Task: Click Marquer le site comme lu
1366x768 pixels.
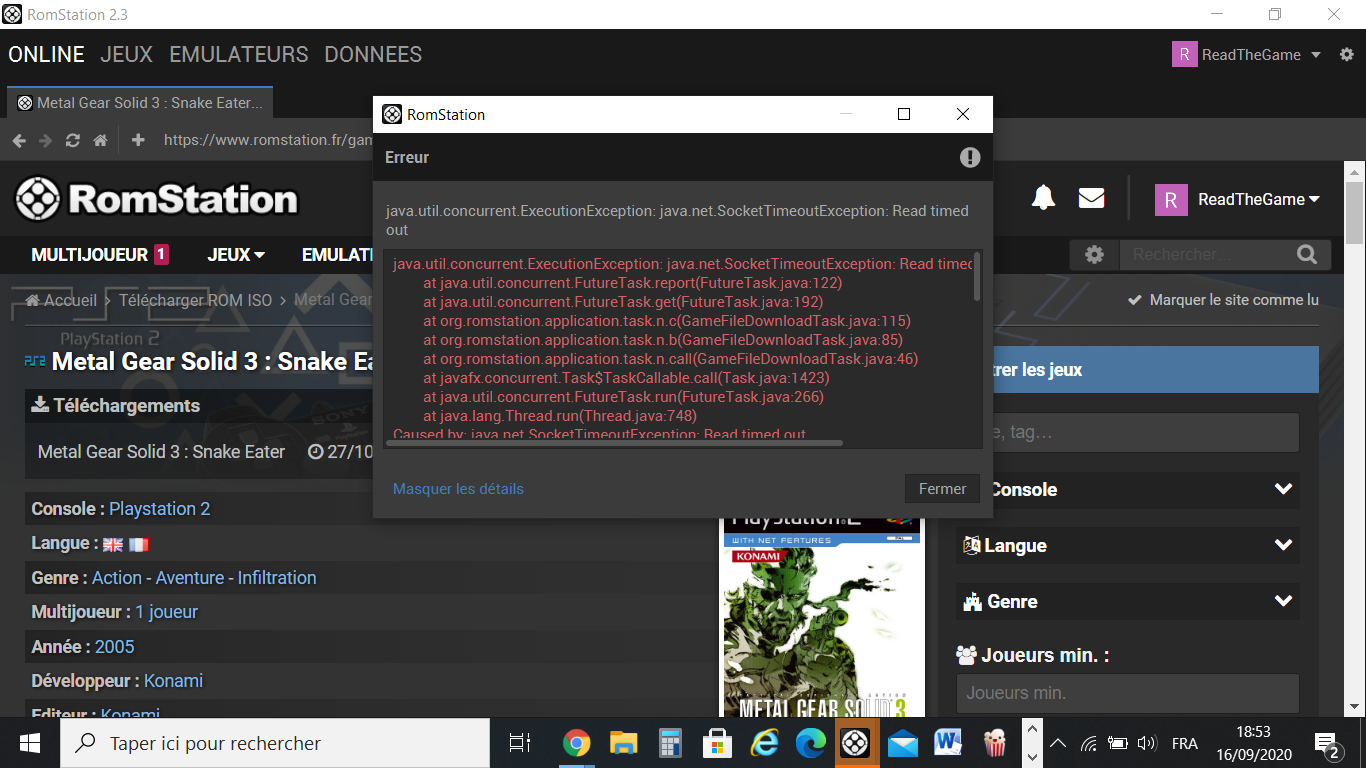Action: (1223, 300)
